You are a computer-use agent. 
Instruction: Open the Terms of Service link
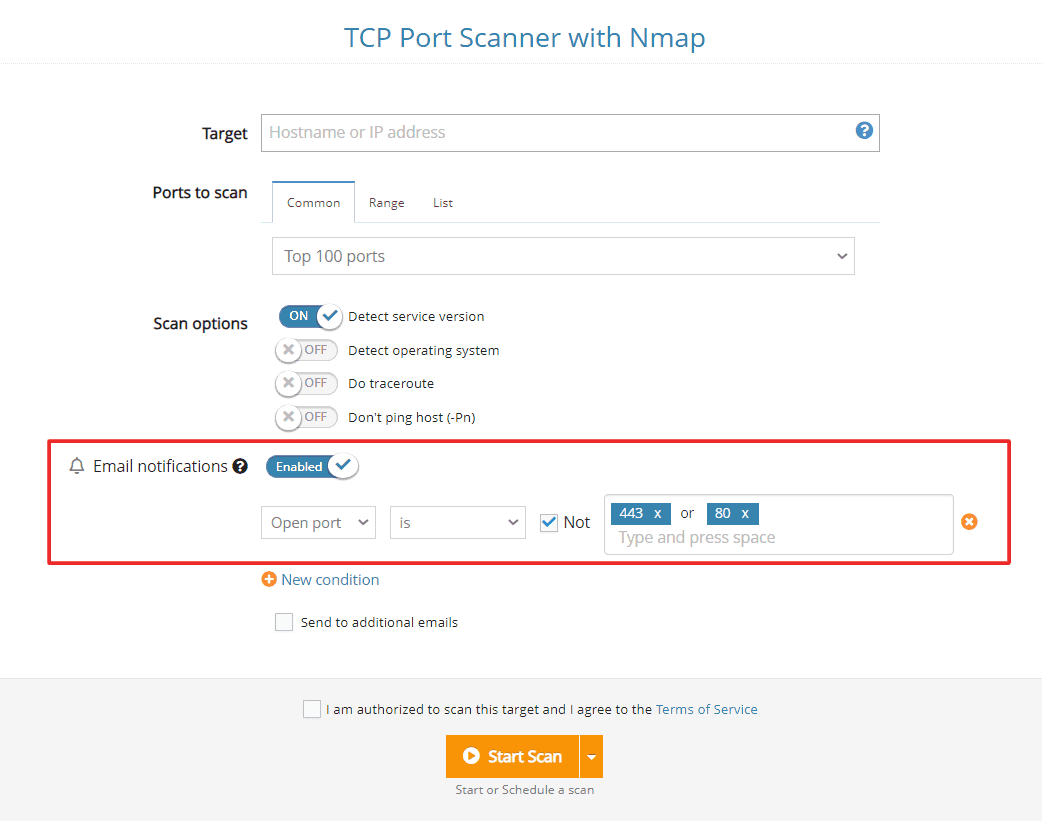tap(706, 708)
